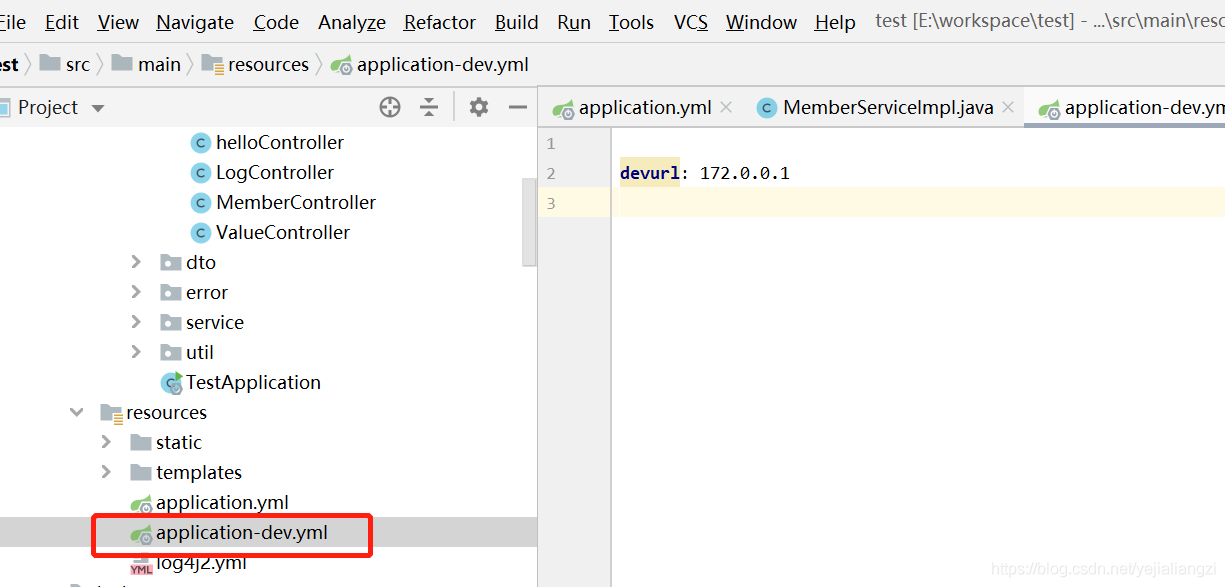Open the Help menu
The image size is (1225, 587).
pyautogui.click(x=835, y=22)
